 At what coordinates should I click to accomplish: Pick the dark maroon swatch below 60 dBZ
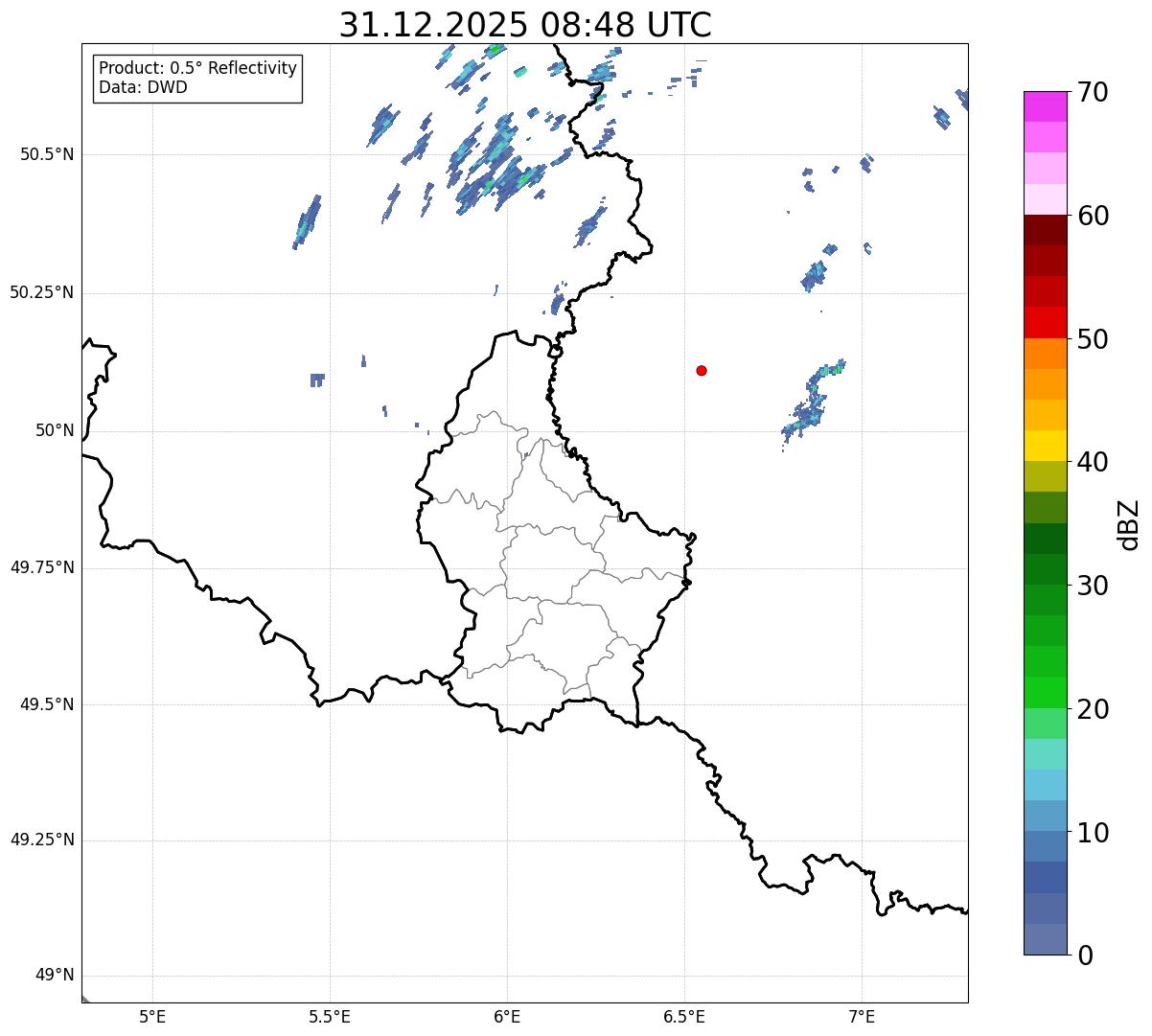click(1045, 230)
